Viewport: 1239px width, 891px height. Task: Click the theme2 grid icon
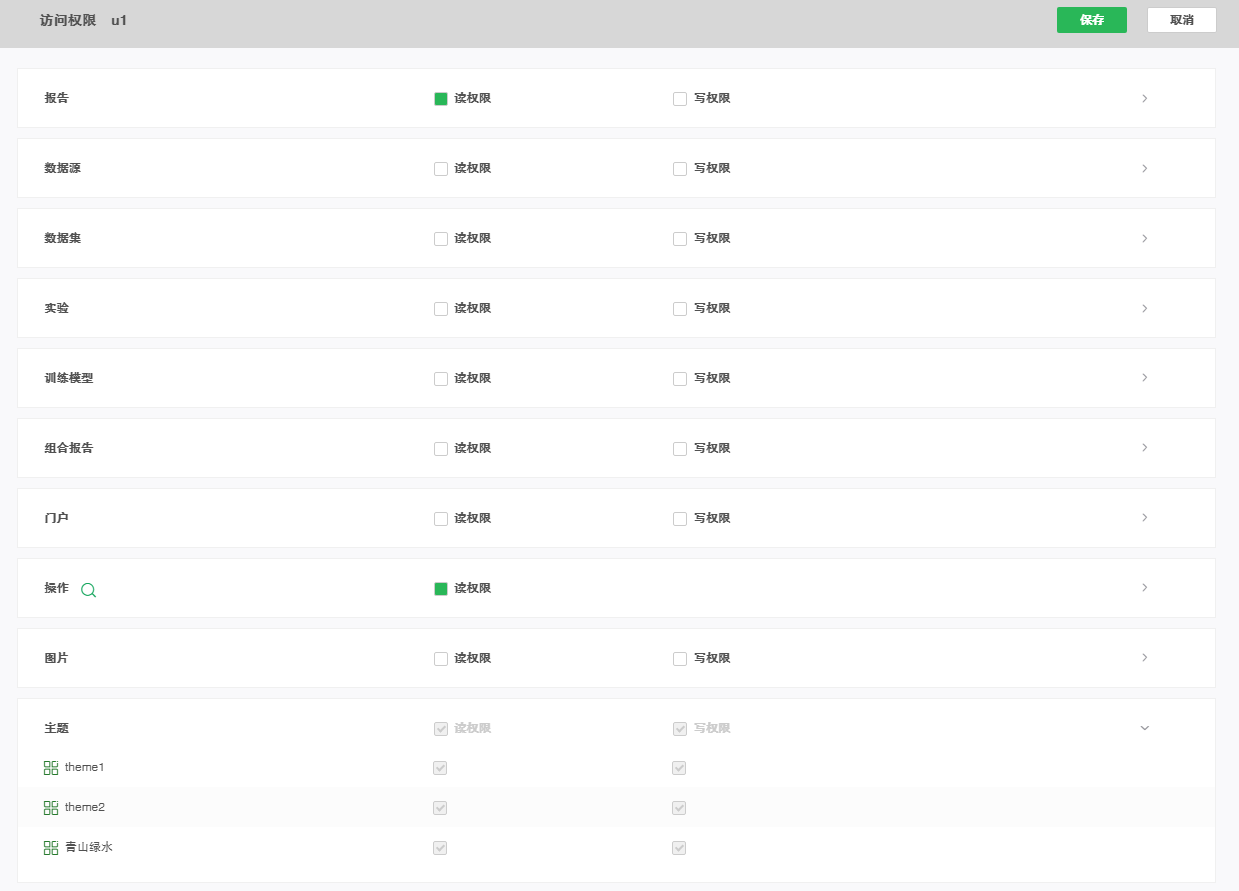pos(51,808)
